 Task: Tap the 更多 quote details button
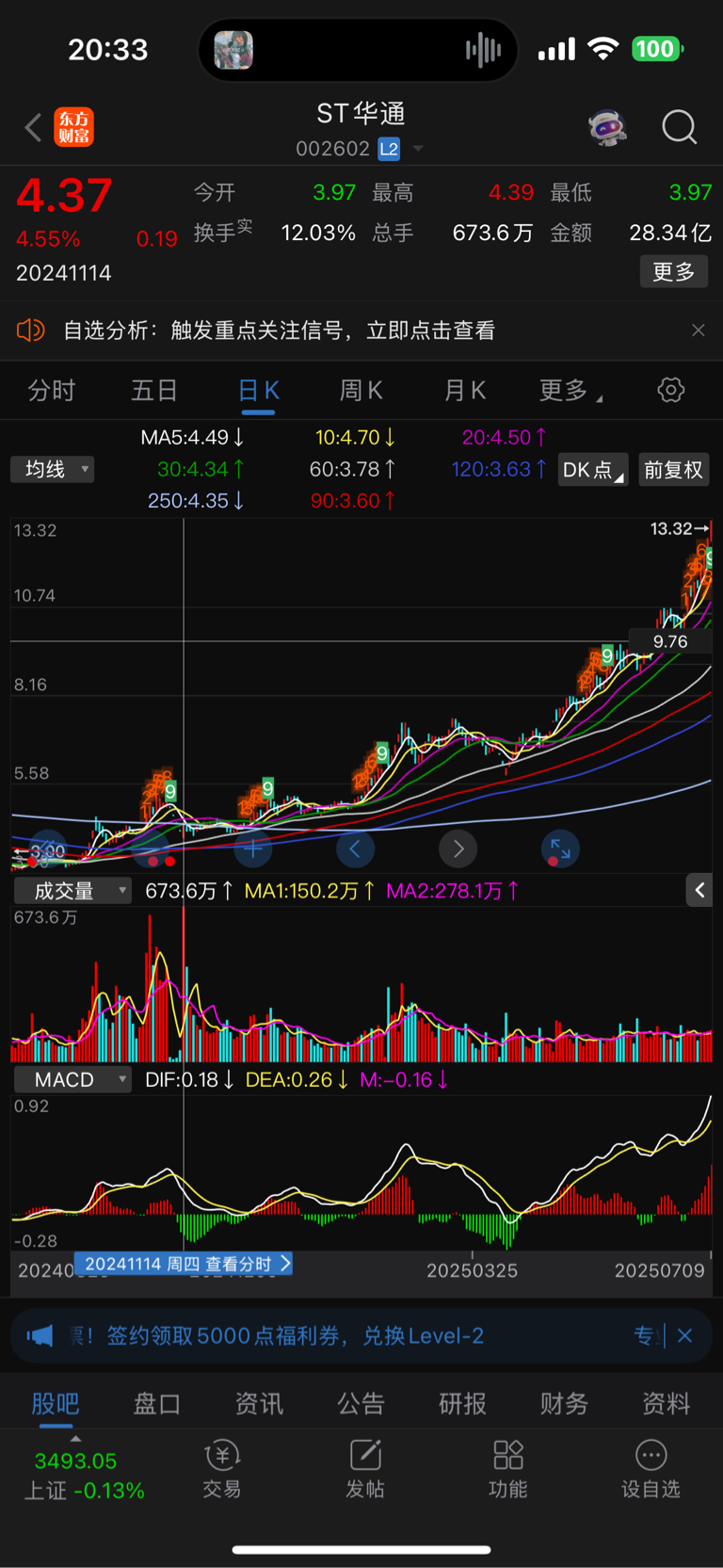click(x=674, y=272)
